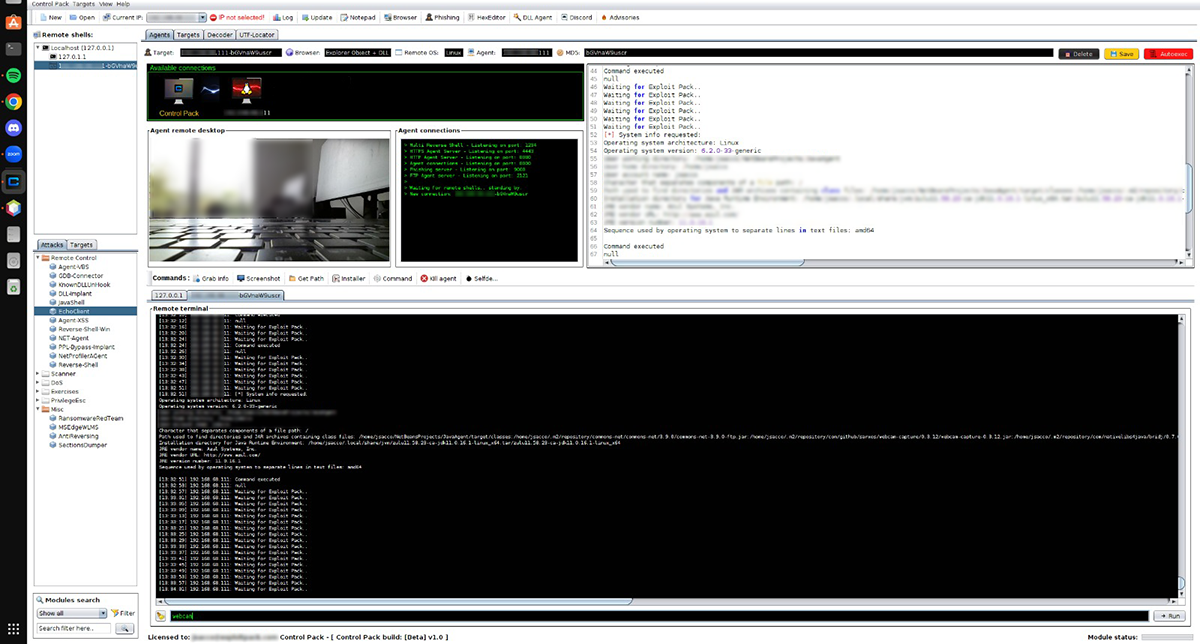The height and width of the screenshot is (644, 1200).
Task: Open the Browser tool
Action: coord(399,17)
